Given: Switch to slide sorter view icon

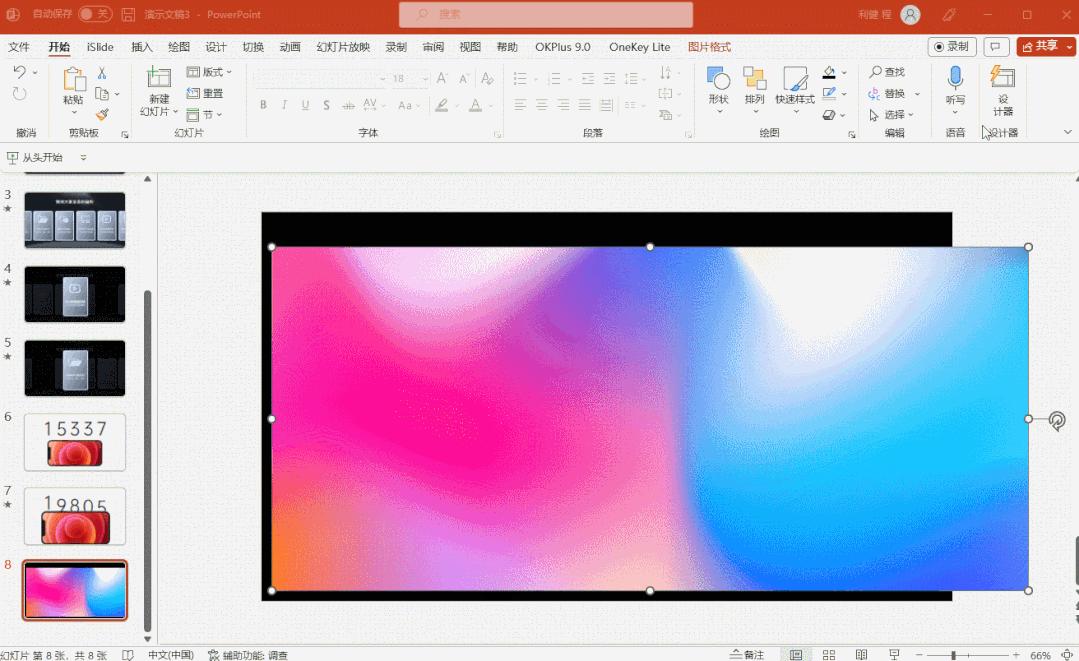Looking at the screenshot, I should tap(829, 655).
